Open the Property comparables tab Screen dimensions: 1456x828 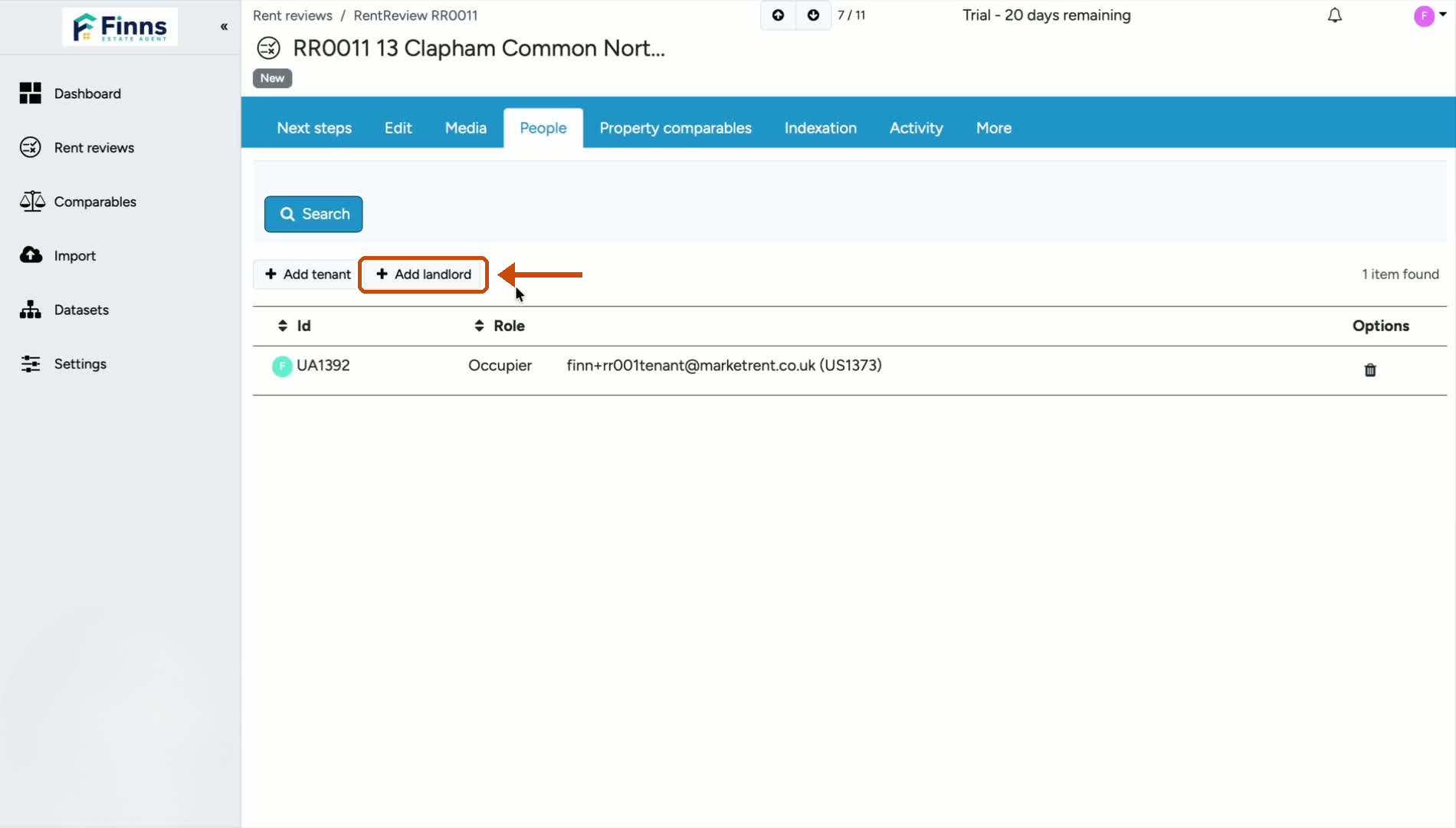[x=675, y=128]
